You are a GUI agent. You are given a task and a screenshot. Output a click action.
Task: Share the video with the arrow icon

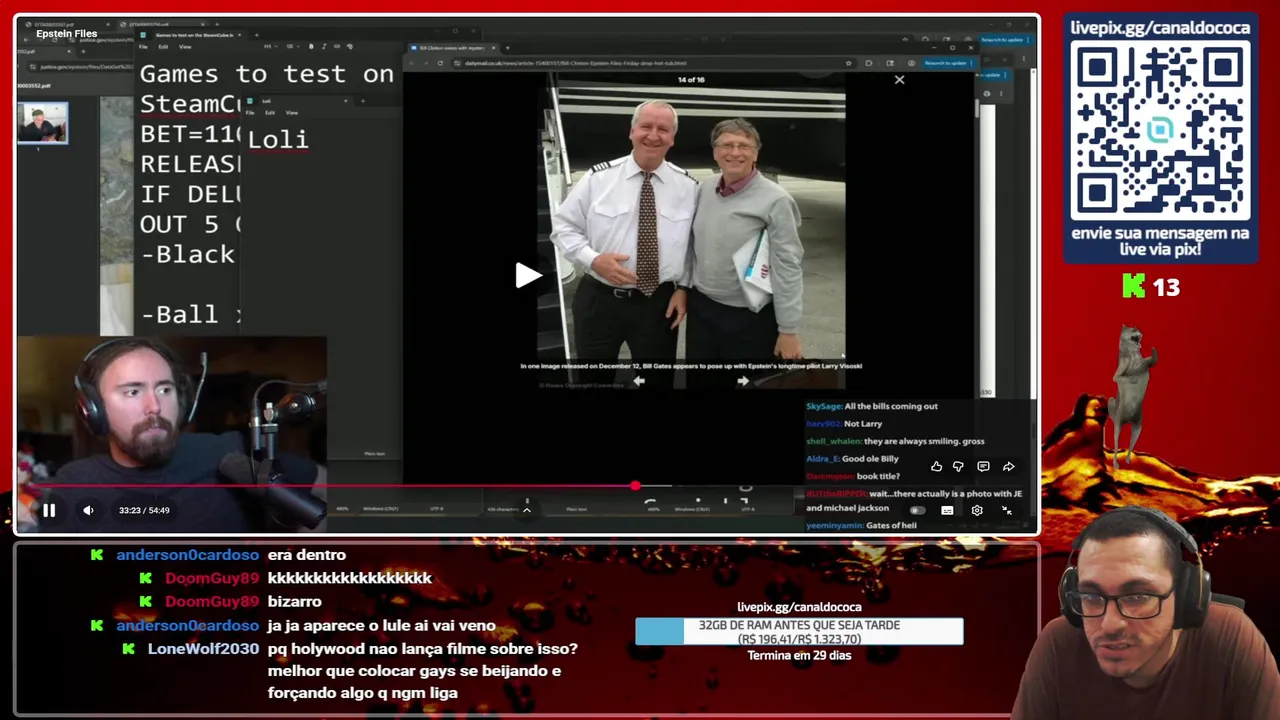[1008, 466]
